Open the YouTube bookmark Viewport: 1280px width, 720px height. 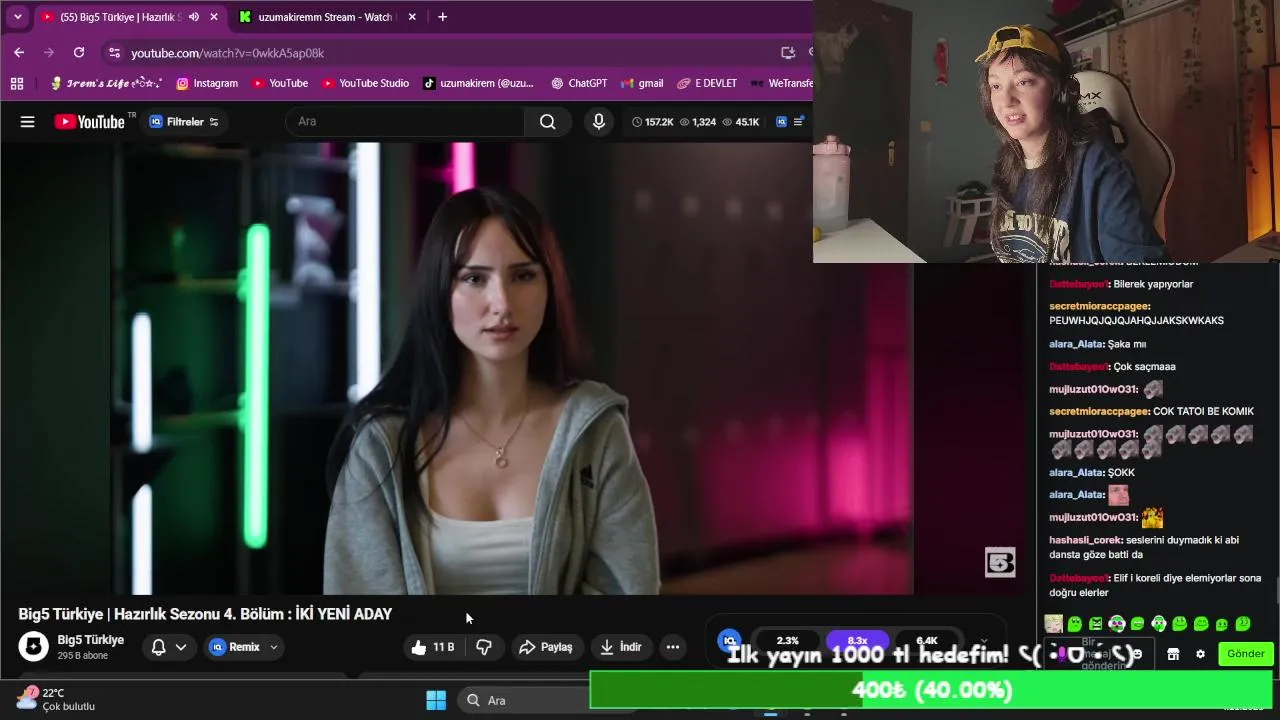coord(279,83)
